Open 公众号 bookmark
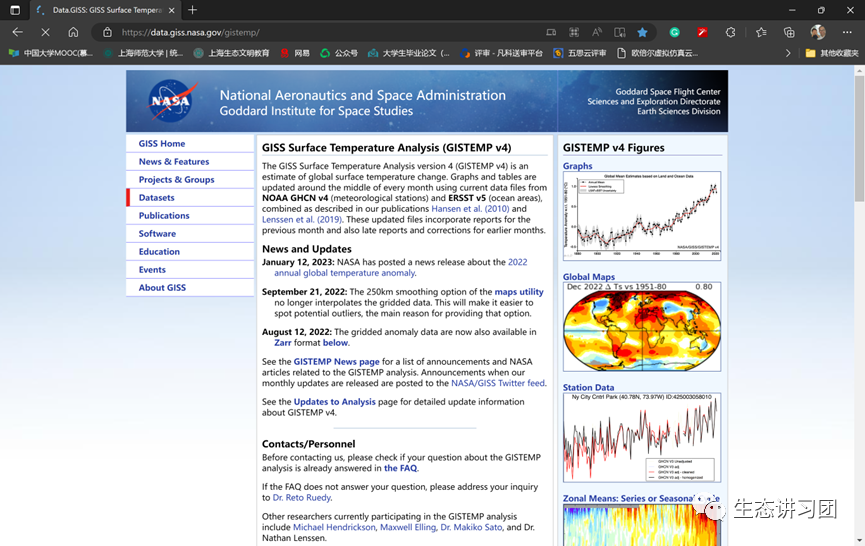 (x=339, y=53)
